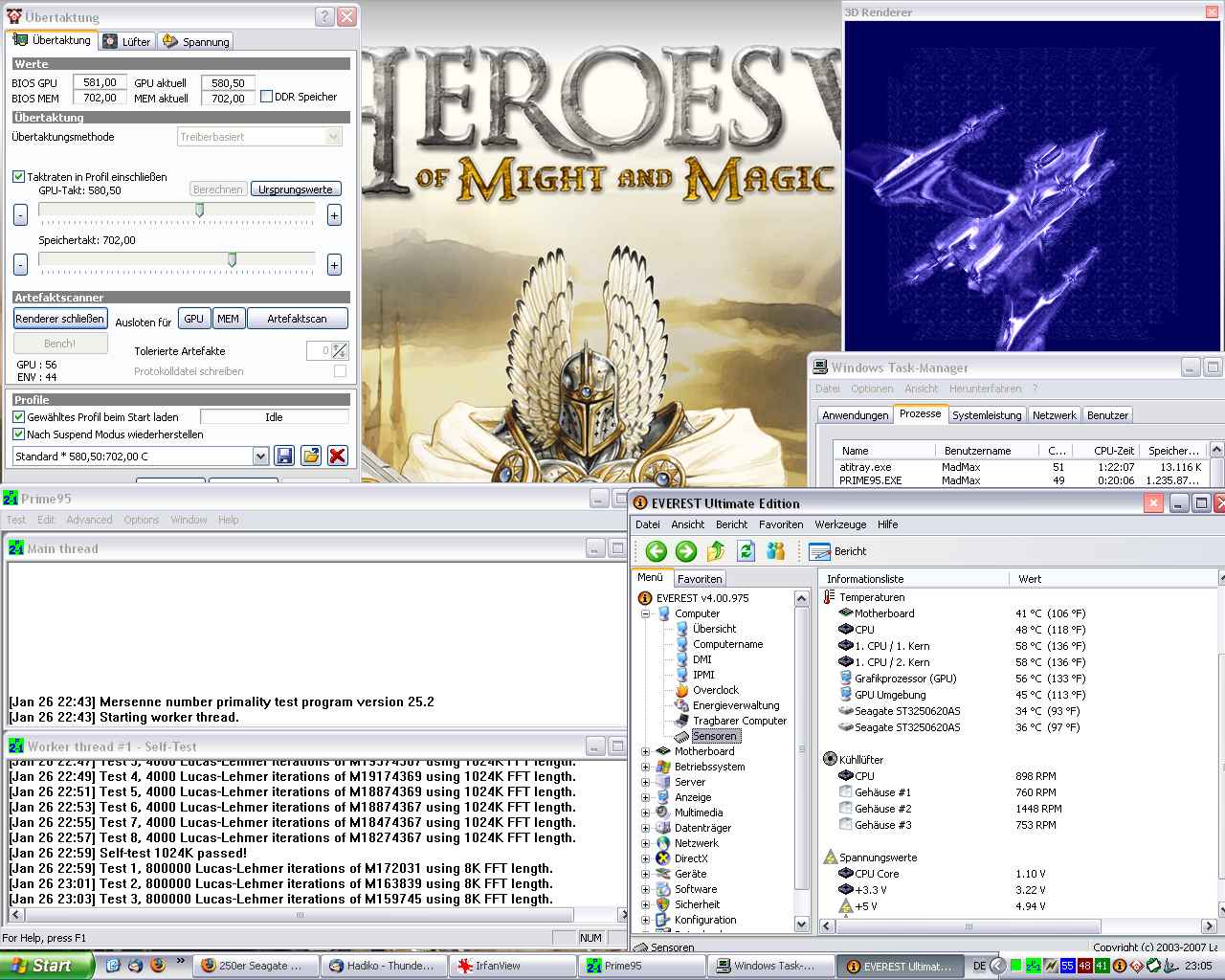The width and height of the screenshot is (1225, 980).
Task: Select Übersicht item in EVEREST tree
Action: (x=715, y=629)
